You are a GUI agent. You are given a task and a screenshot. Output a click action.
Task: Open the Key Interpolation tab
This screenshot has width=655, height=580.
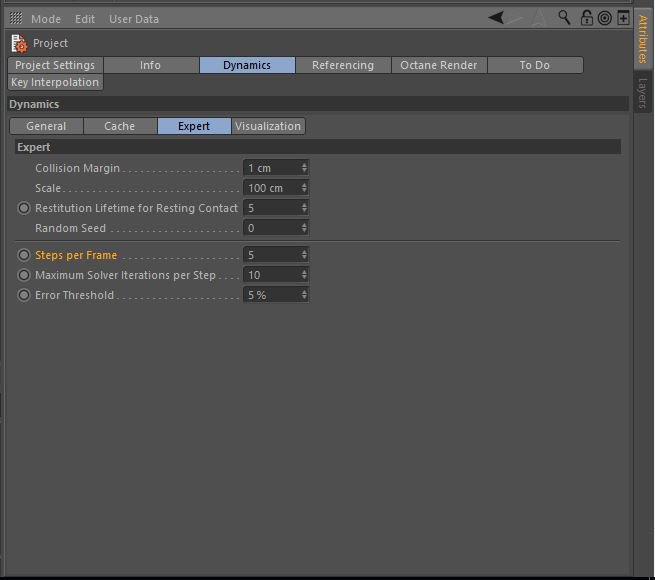55,82
